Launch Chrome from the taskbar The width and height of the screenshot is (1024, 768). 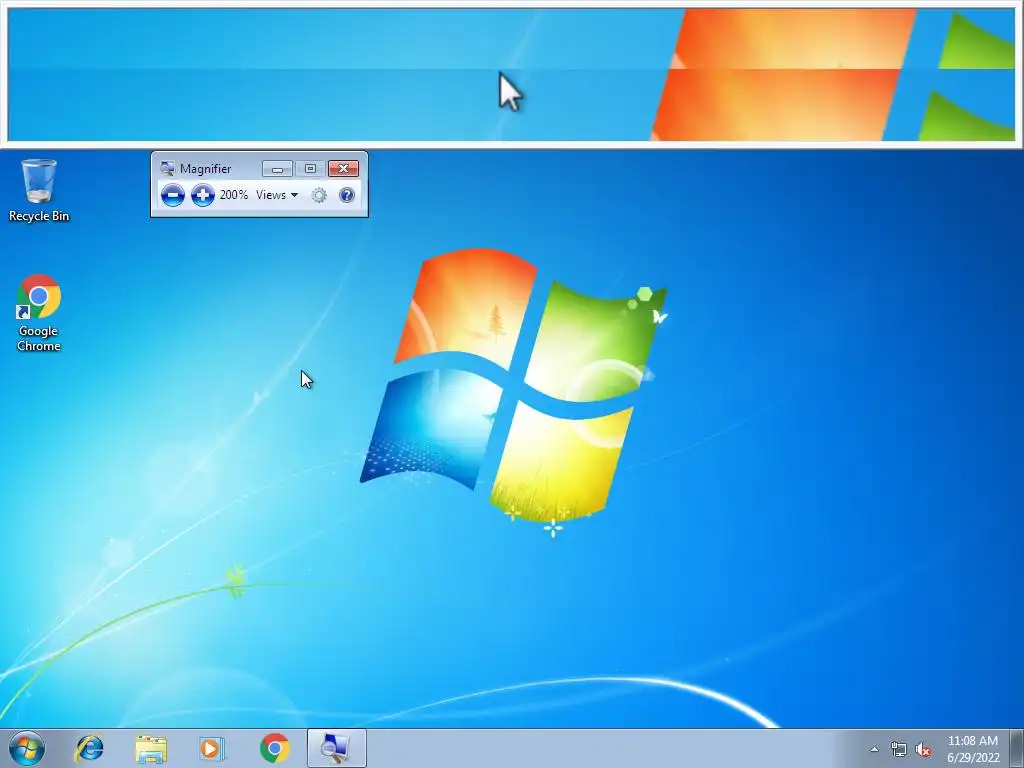[x=274, y=748]
